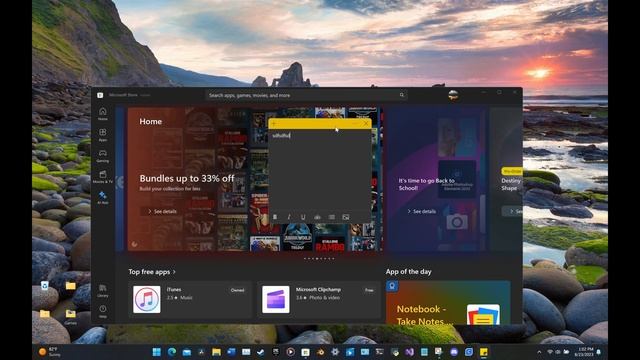The width and height of the screenshot is (640, 360).
Task: Toggle italic in sticky note
Action: tap(289, 217)
